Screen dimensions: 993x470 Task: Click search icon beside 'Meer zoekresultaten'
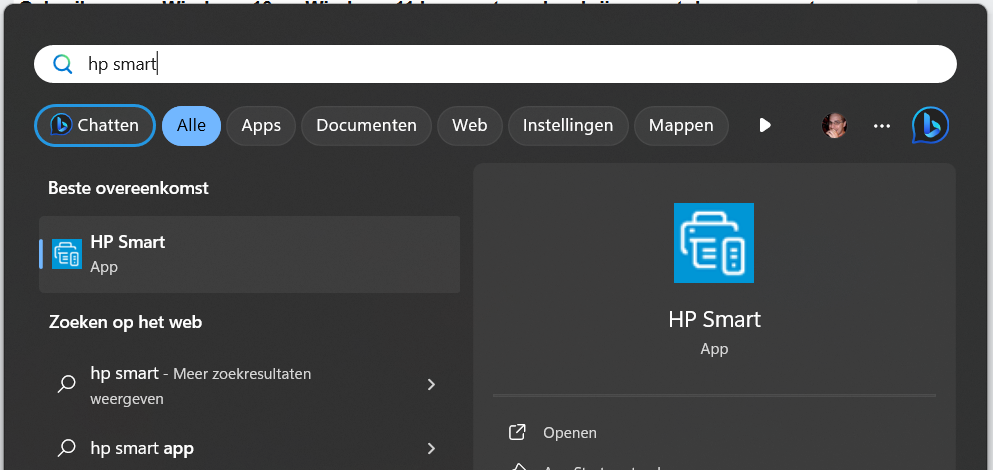(x=66, y=384)
